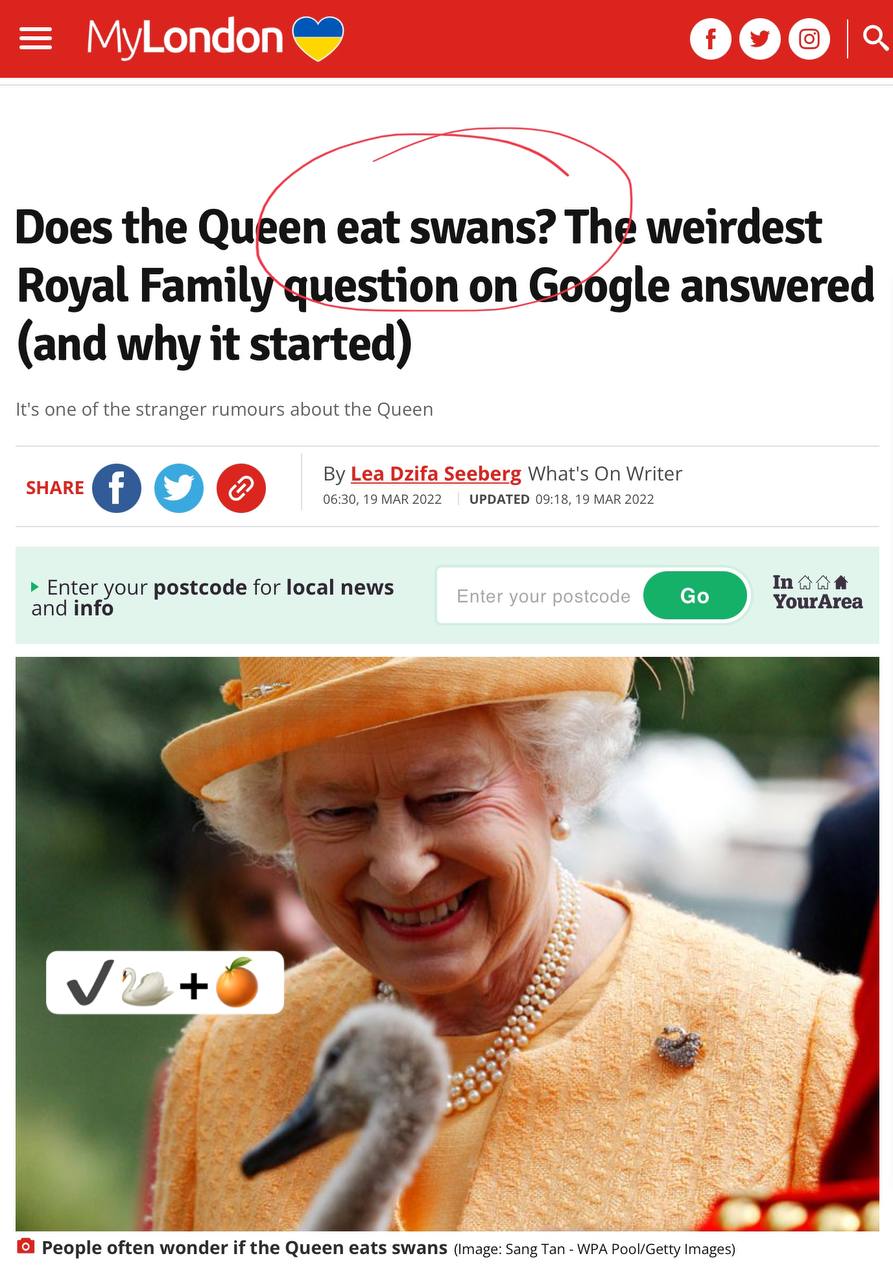Click the camera icon beside image caption
The image size is (893, 1280).
coord(26,1246)
